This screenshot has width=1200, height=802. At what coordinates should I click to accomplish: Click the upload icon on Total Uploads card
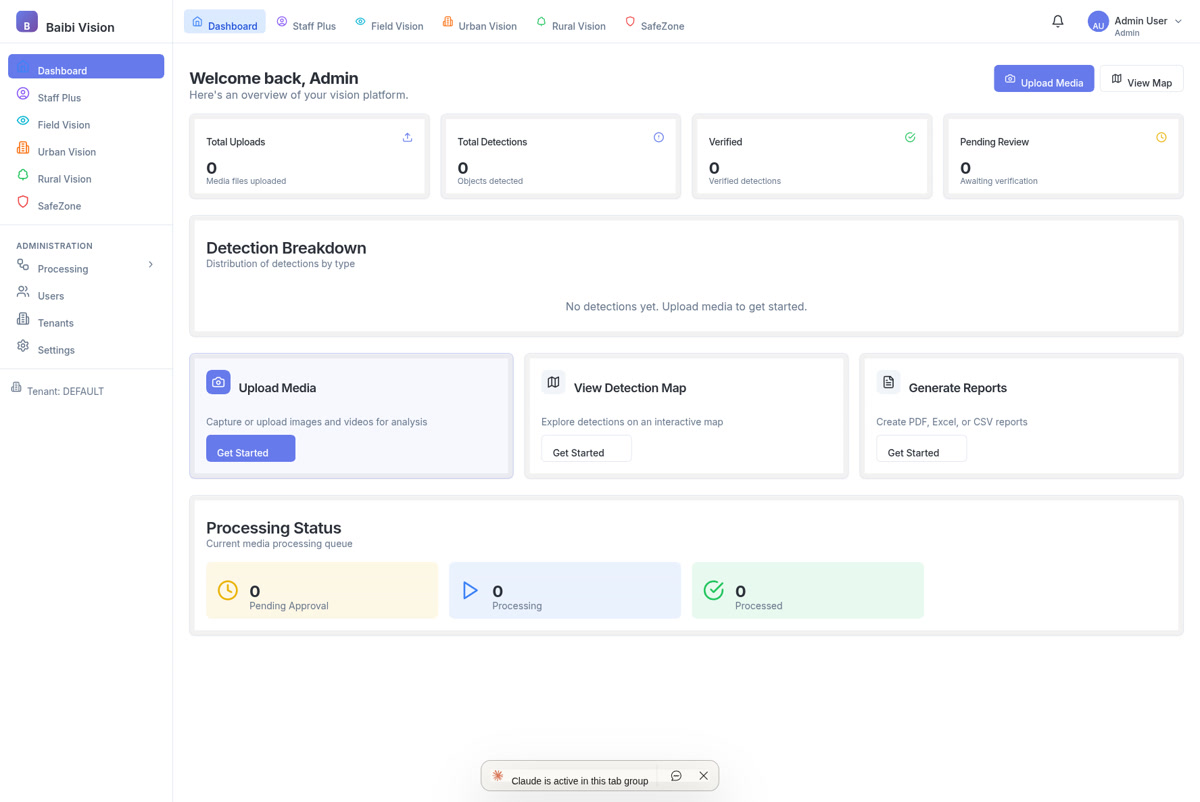(x=407, y=137)
